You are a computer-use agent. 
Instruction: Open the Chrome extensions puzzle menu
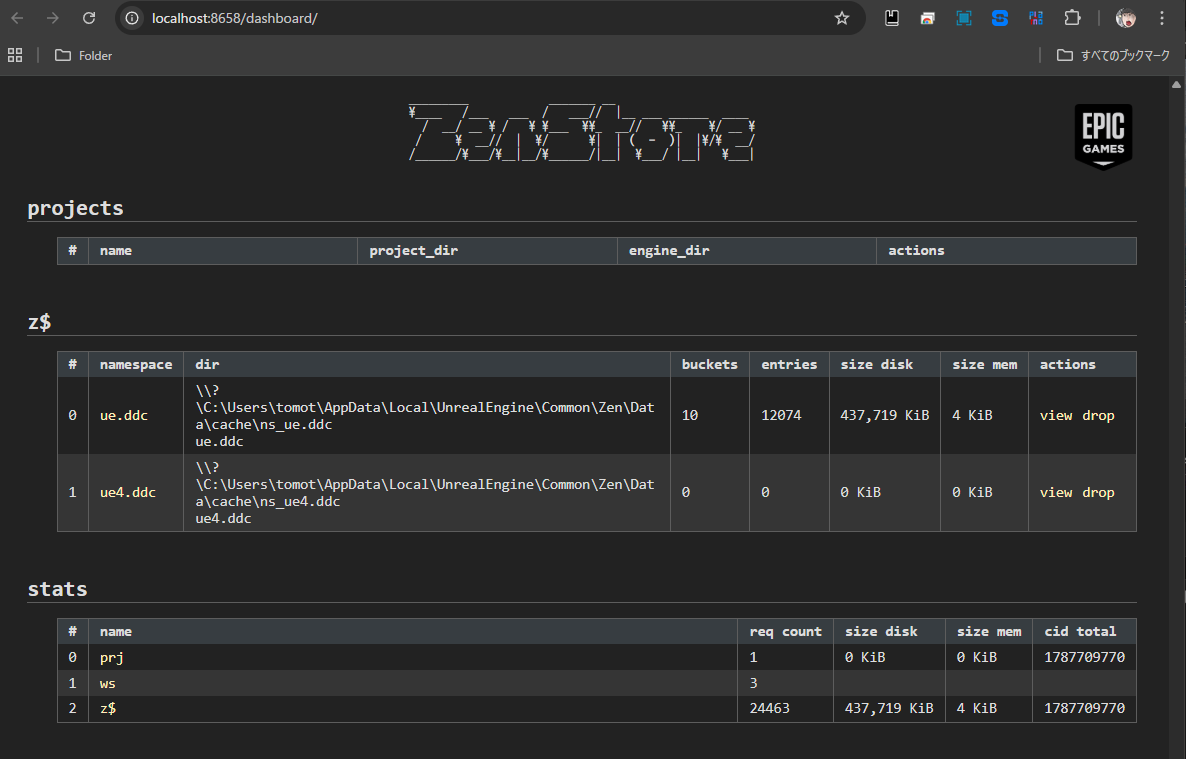click(1072, 18)
